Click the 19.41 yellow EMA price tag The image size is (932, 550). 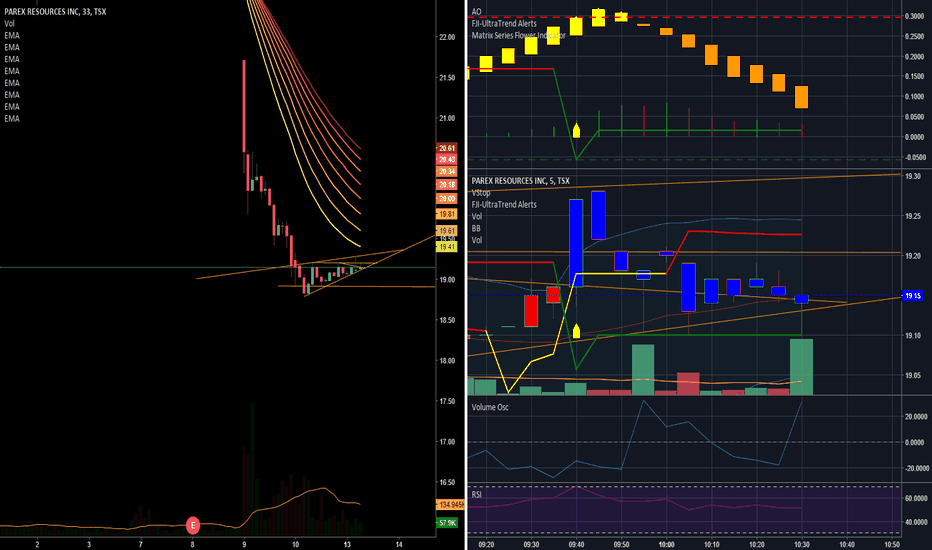447,247
